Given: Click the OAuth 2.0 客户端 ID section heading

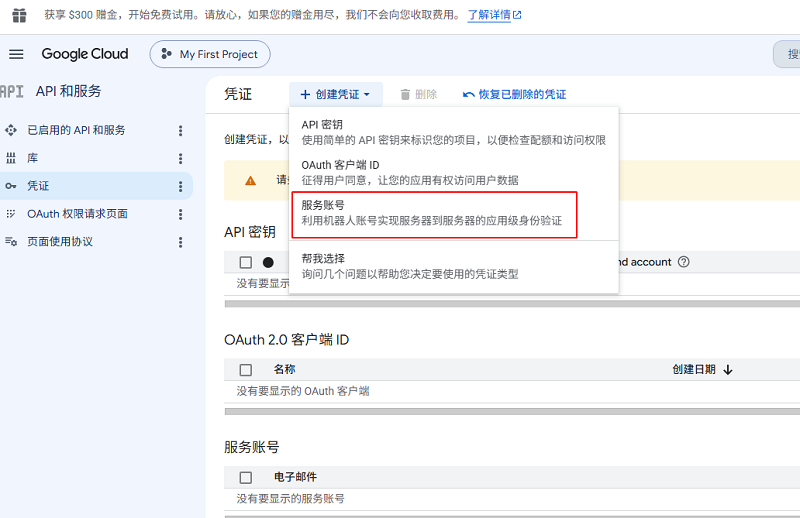Looking at the screenshot, I should click(287, 340).
